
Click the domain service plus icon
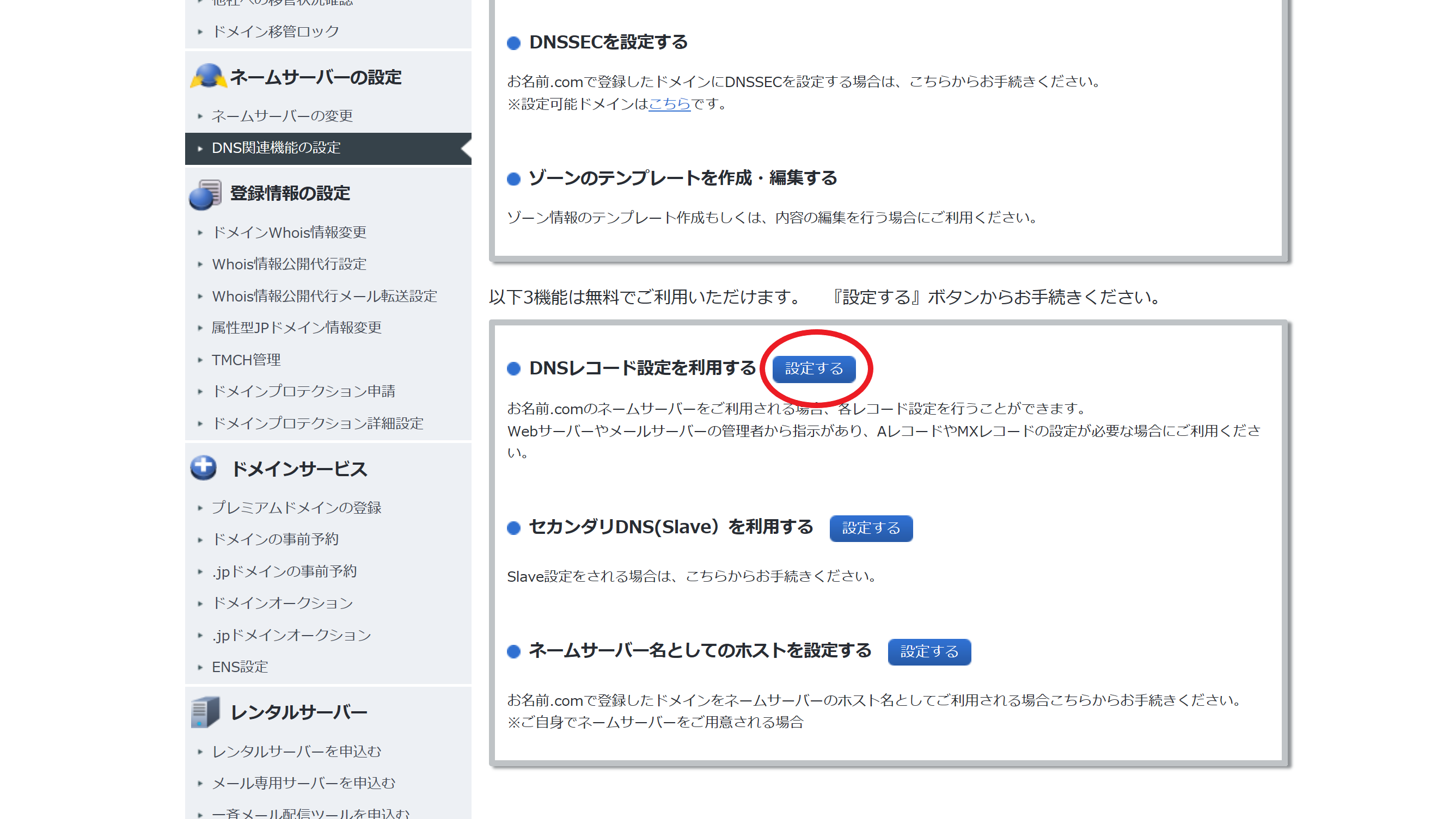[204, 468]
